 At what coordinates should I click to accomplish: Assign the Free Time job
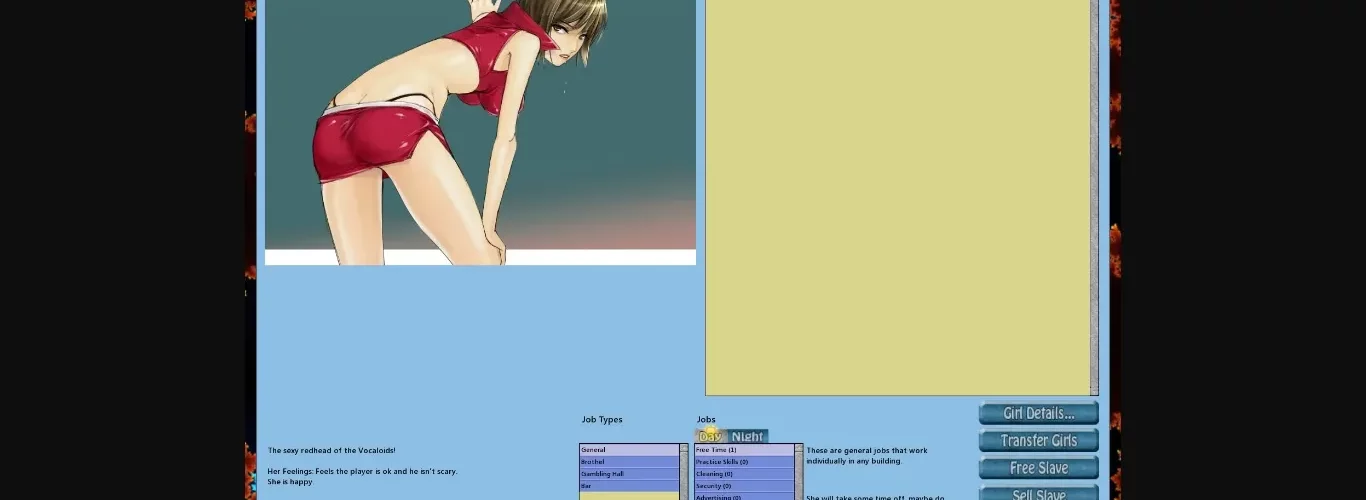[743, 450]
